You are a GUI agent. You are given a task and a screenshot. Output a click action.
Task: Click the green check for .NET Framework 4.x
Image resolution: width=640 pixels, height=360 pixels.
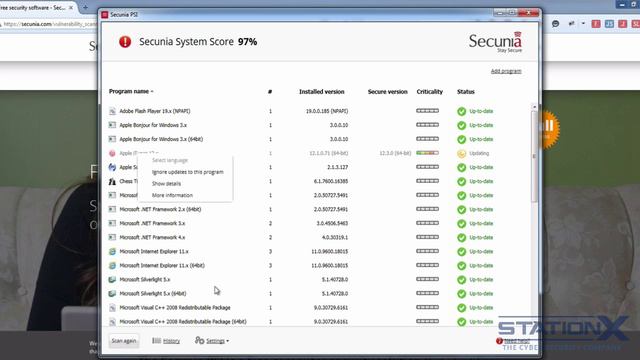[x=462, y=238]
